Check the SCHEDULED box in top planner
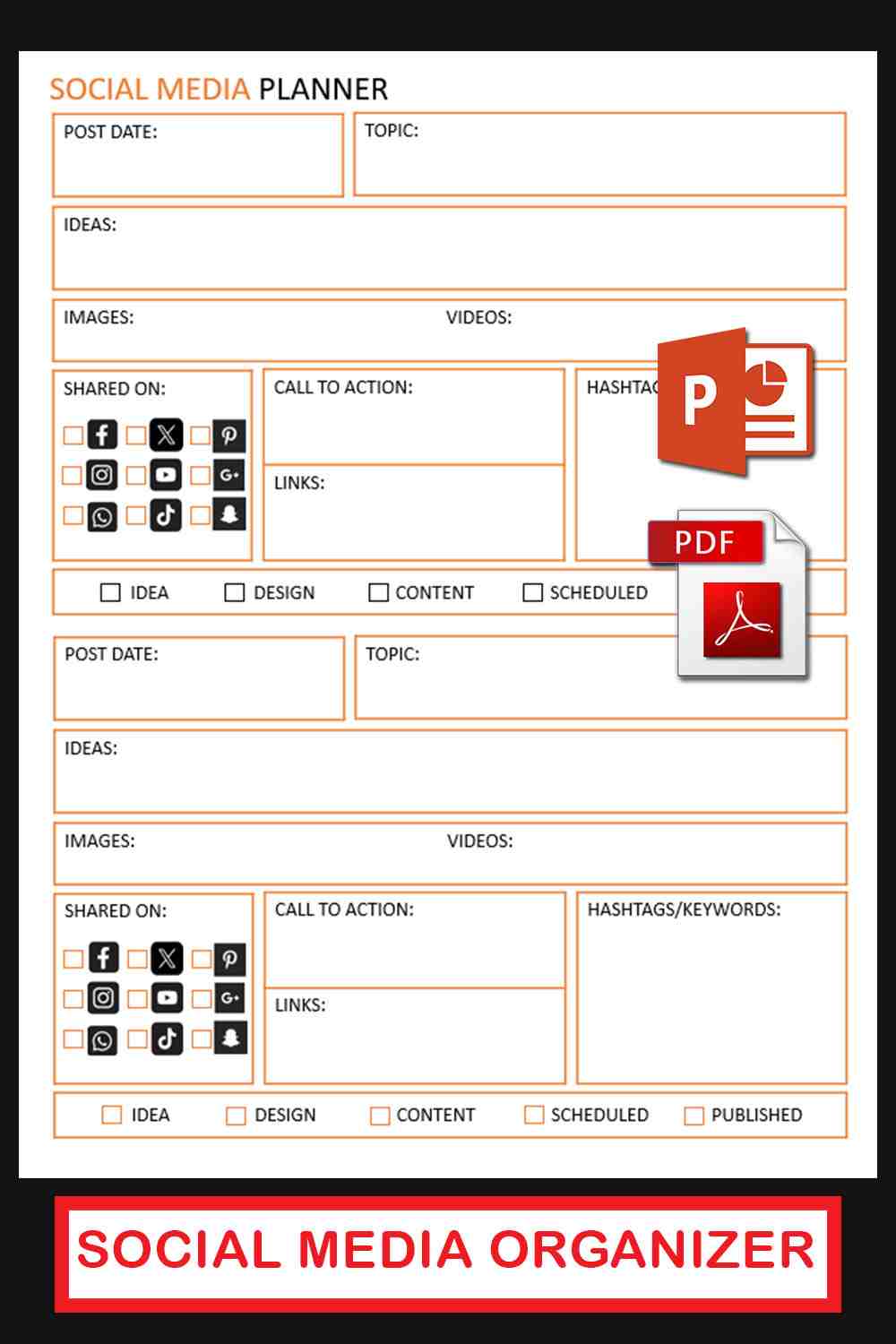 coord(532,592)
